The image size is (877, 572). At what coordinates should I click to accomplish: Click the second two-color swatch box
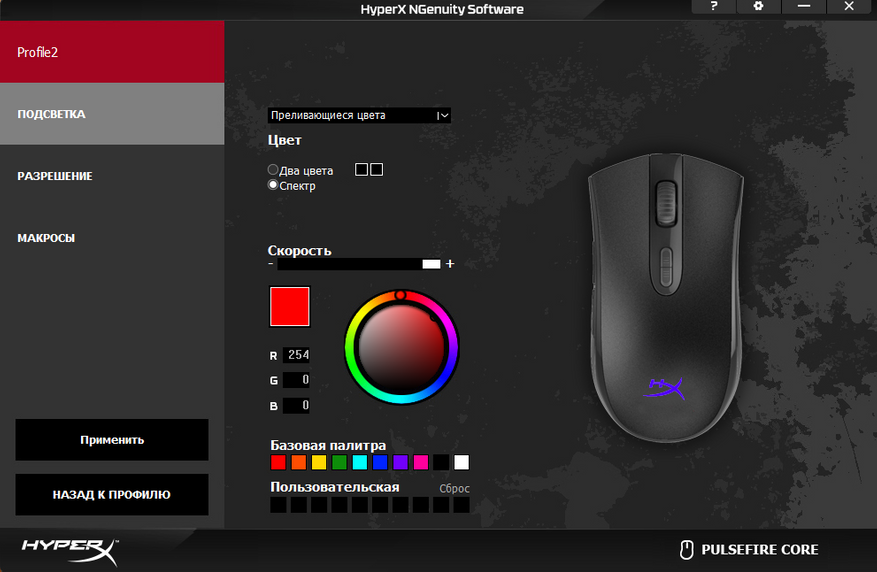point(376,169)
